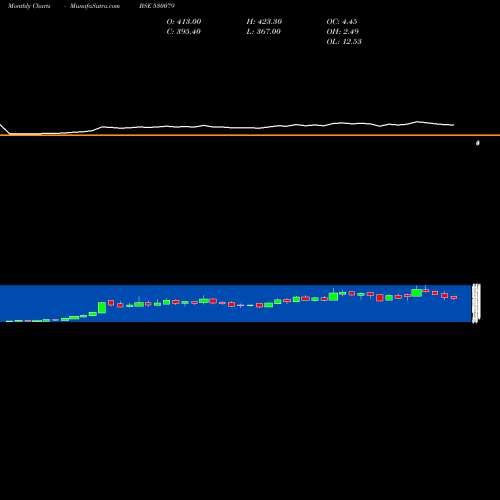500x500 pixels.
Task: Click the 'OC: 4.45' value
Action: pos(342,22)
